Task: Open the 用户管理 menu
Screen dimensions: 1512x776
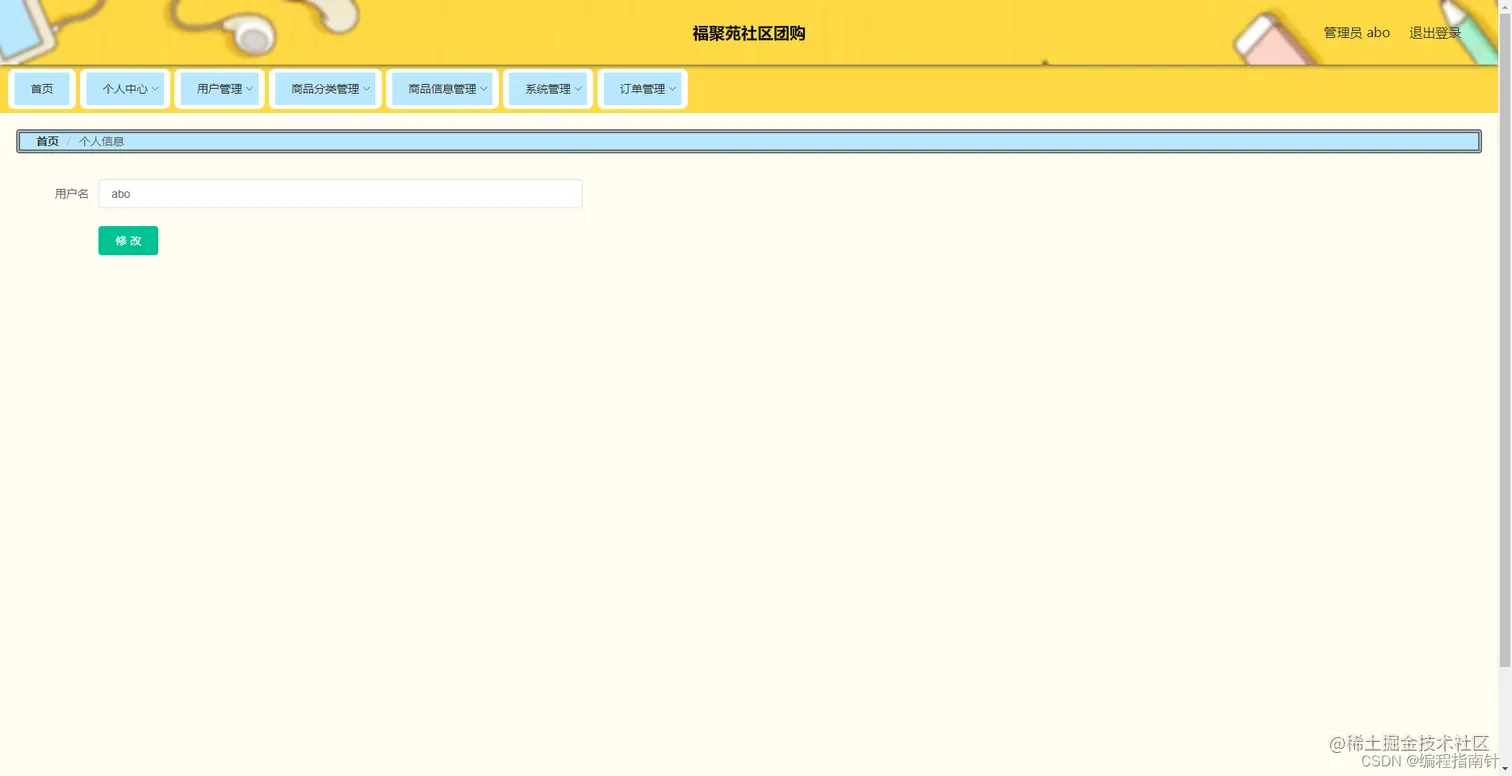Action: tap(219, 89)
